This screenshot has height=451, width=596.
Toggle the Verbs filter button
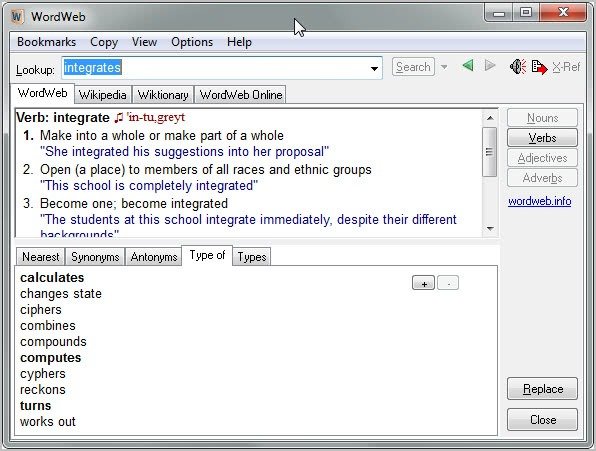point(542,138)
